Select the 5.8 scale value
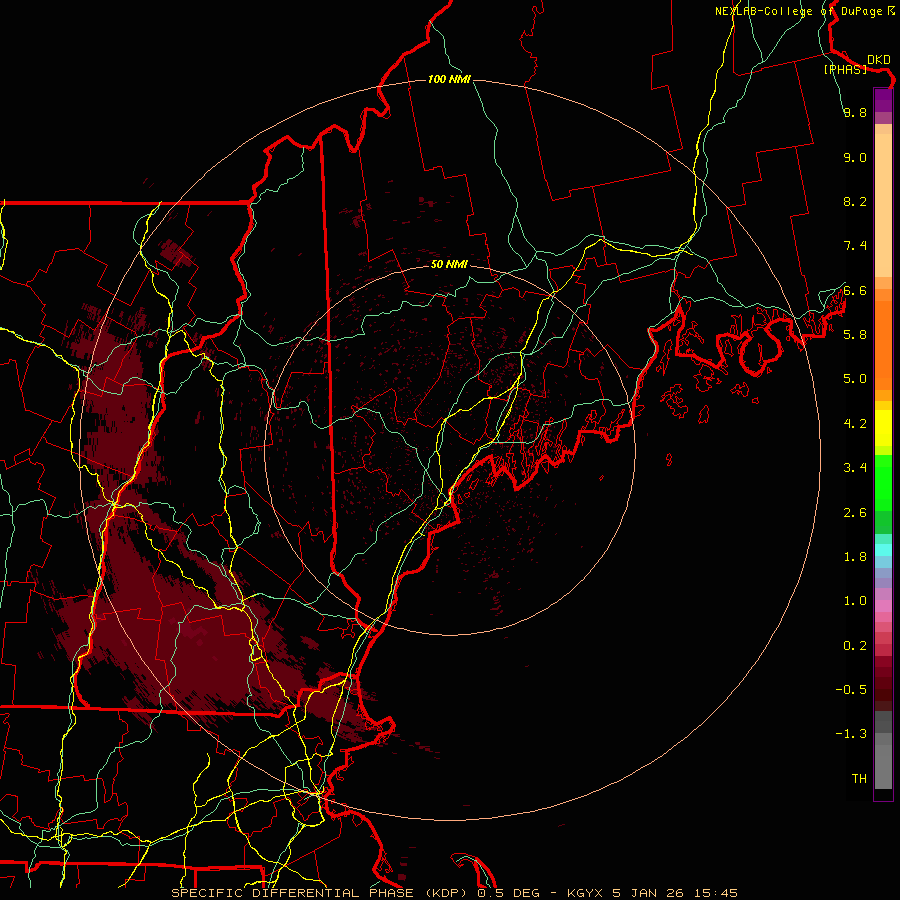 855,335
